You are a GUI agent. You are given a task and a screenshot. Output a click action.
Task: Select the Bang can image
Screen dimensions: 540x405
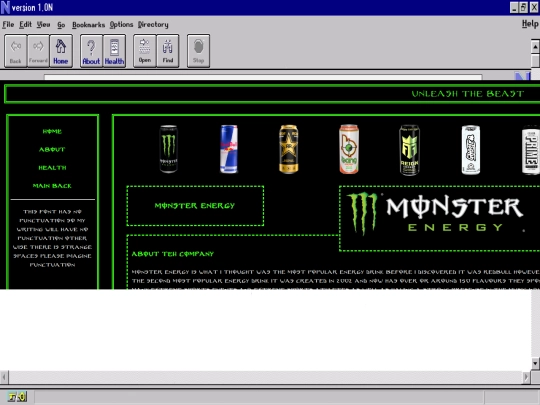(349, 149)
